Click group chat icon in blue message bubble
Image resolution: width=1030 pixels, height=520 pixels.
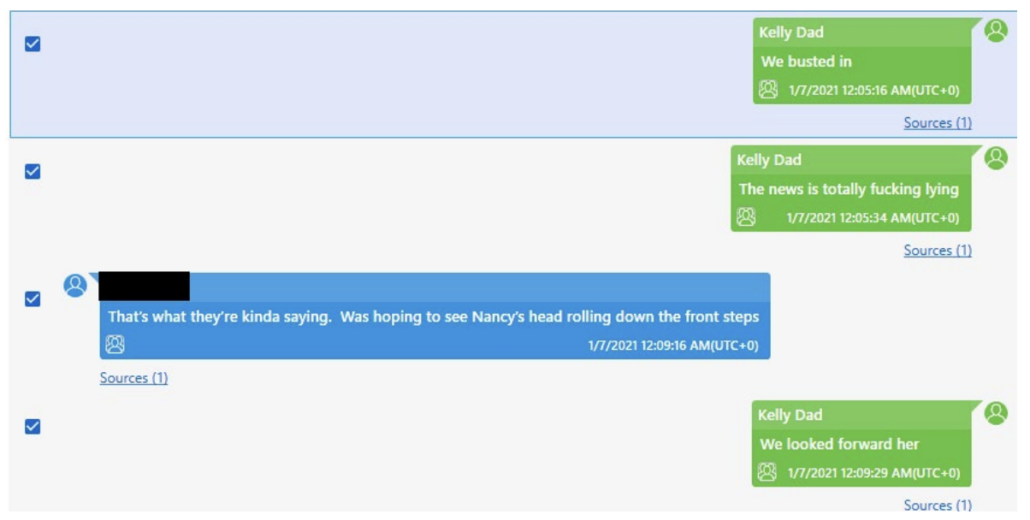pos(115,345)
